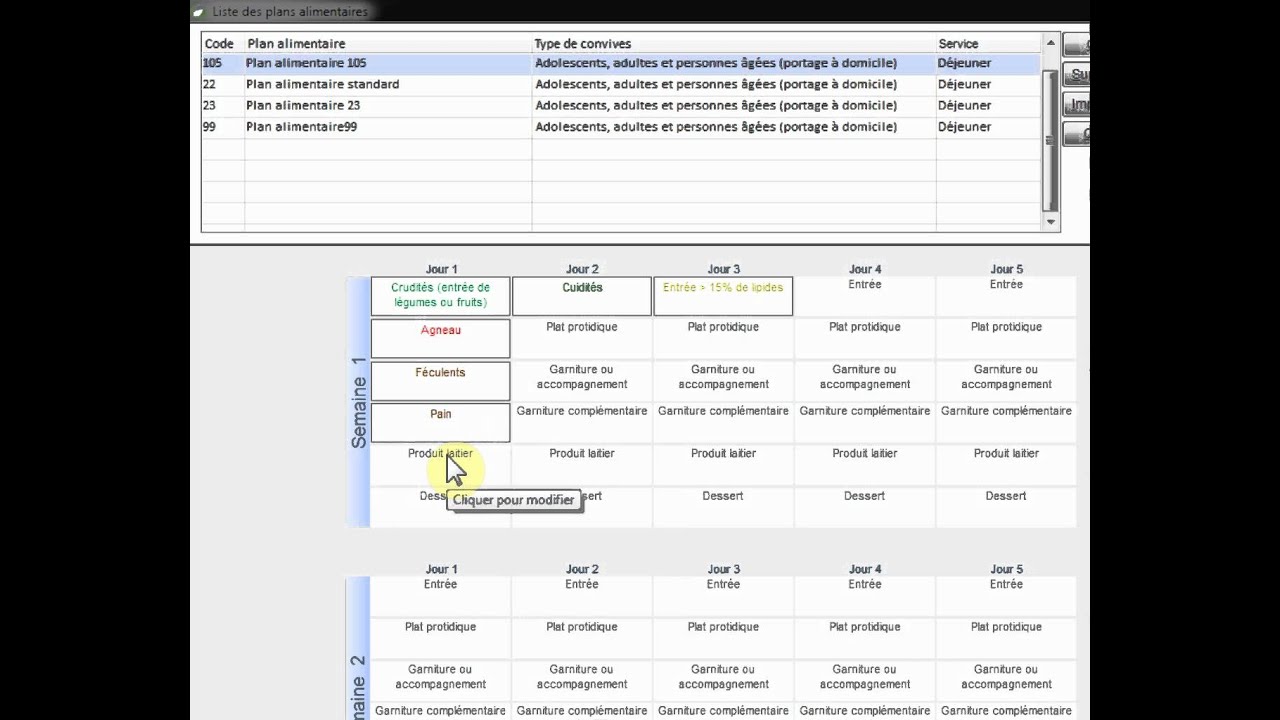Viewport: 1280px width, 720px height.
Task: Sort by the Plan alimentaire column header
Action: click(x=388, y=43)
